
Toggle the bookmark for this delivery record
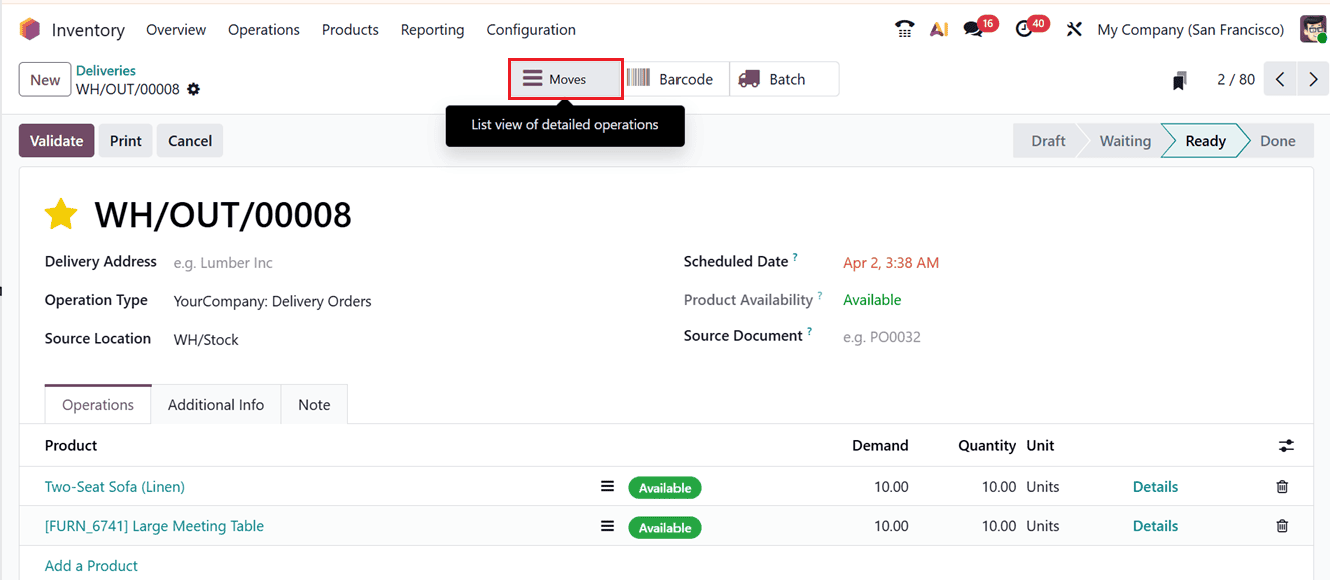[1180, 79]
